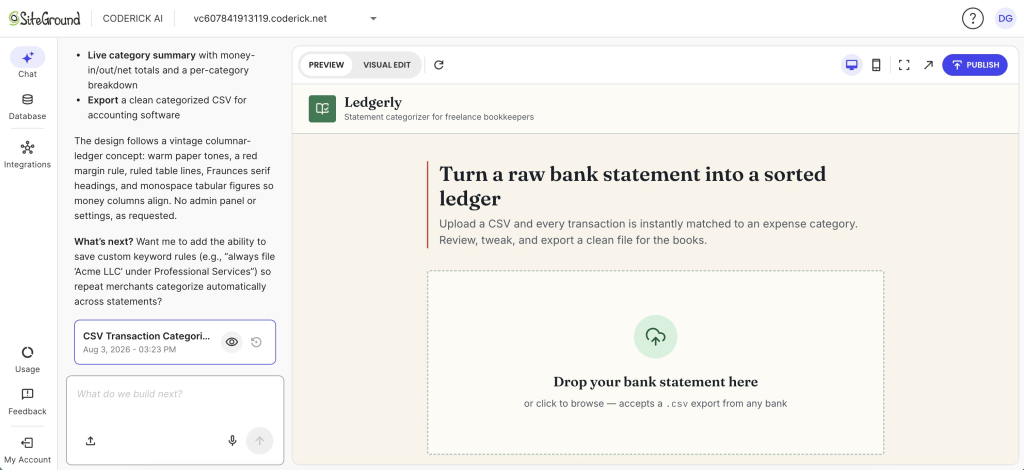
Task: Go to My Account
Action: (27, 450)
